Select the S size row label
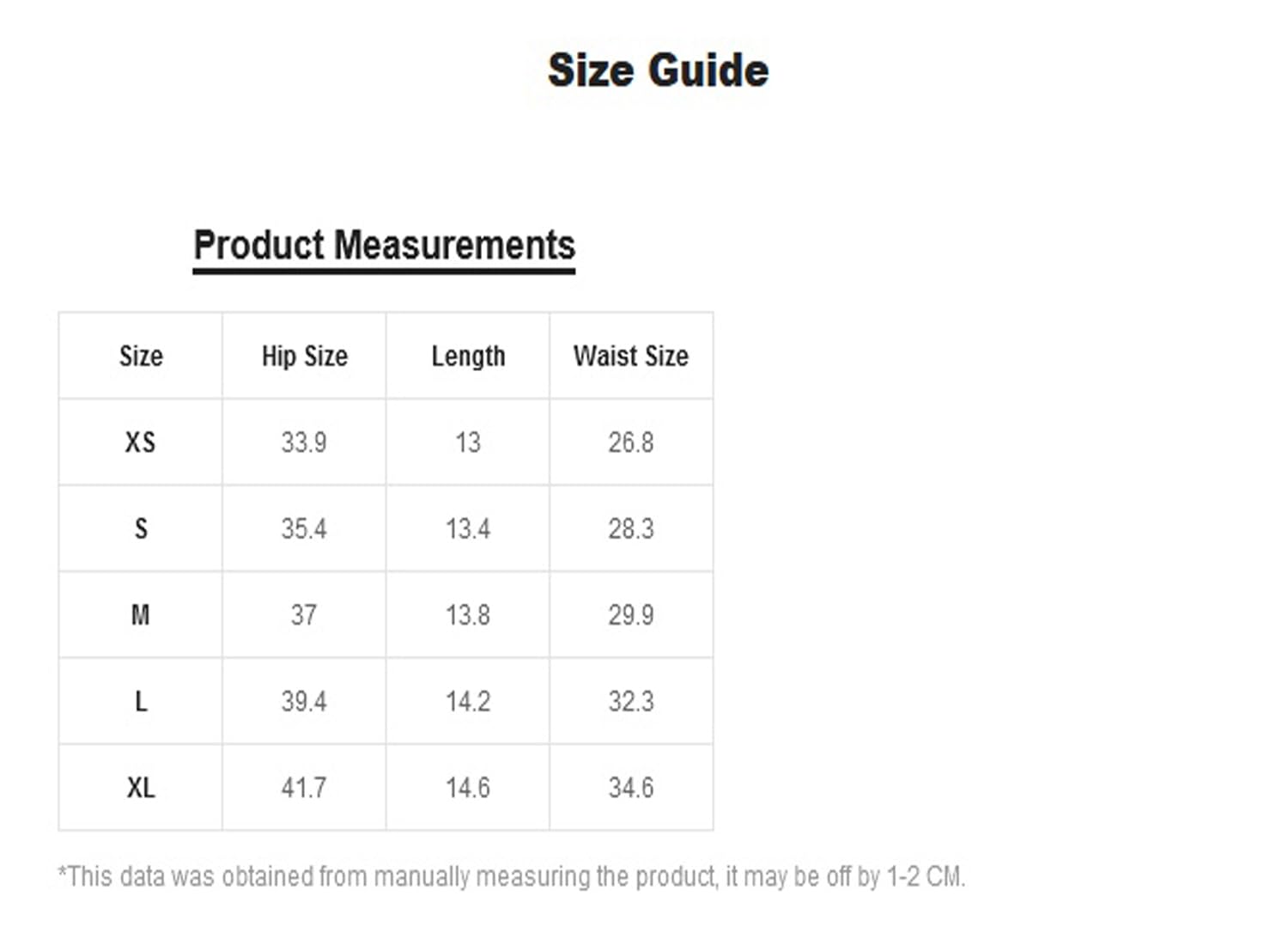1288x945 pixels. pyautogui.click(x=141, y=528)
